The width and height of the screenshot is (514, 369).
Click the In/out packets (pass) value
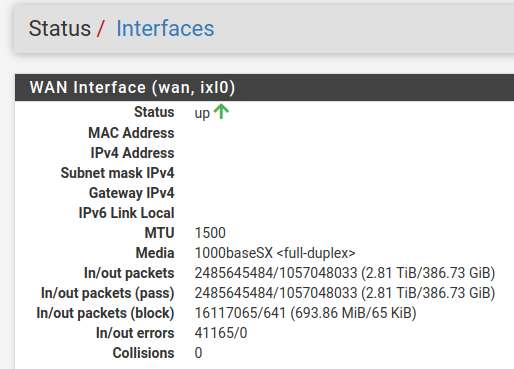[345, 293]
